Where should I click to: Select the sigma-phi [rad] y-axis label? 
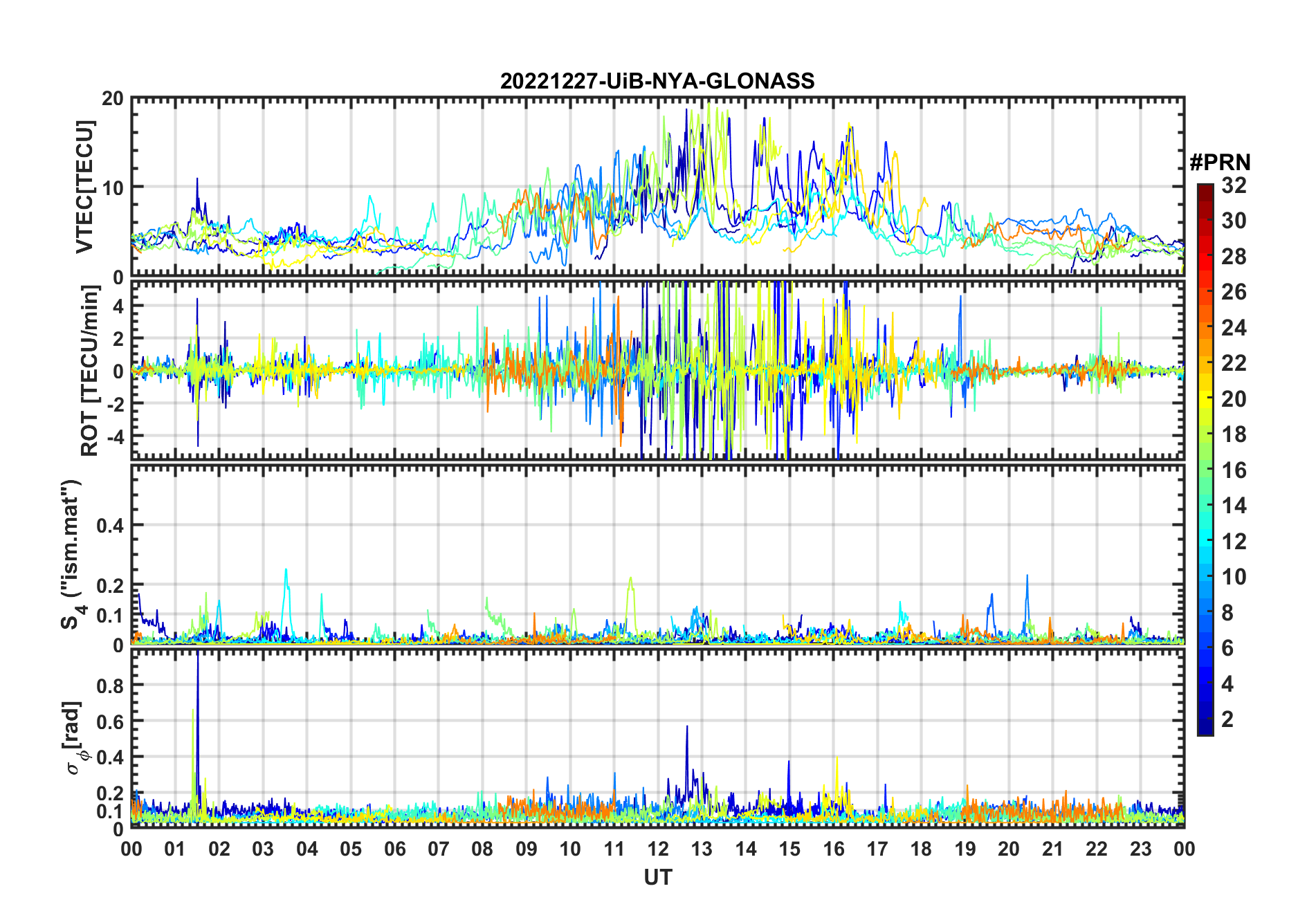pos(75,737)
